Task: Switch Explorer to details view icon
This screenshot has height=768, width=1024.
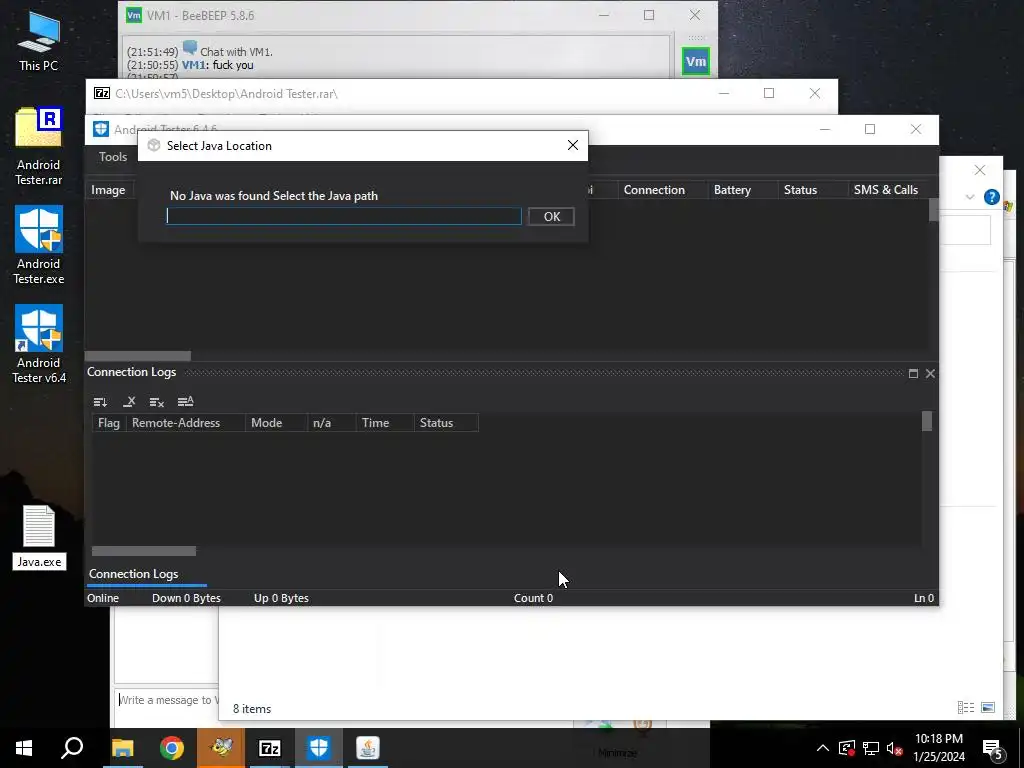Action: pos(966,707)
